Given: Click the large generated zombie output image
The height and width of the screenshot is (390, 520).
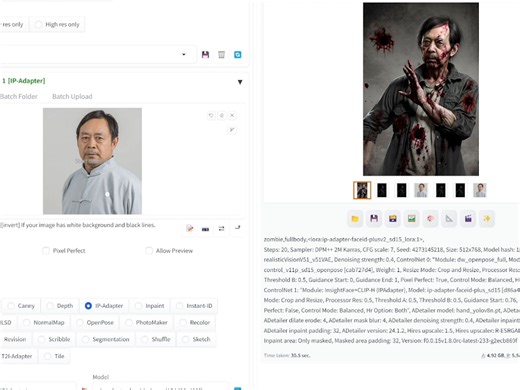Looking at the screenshot, I should coord(421,89).
